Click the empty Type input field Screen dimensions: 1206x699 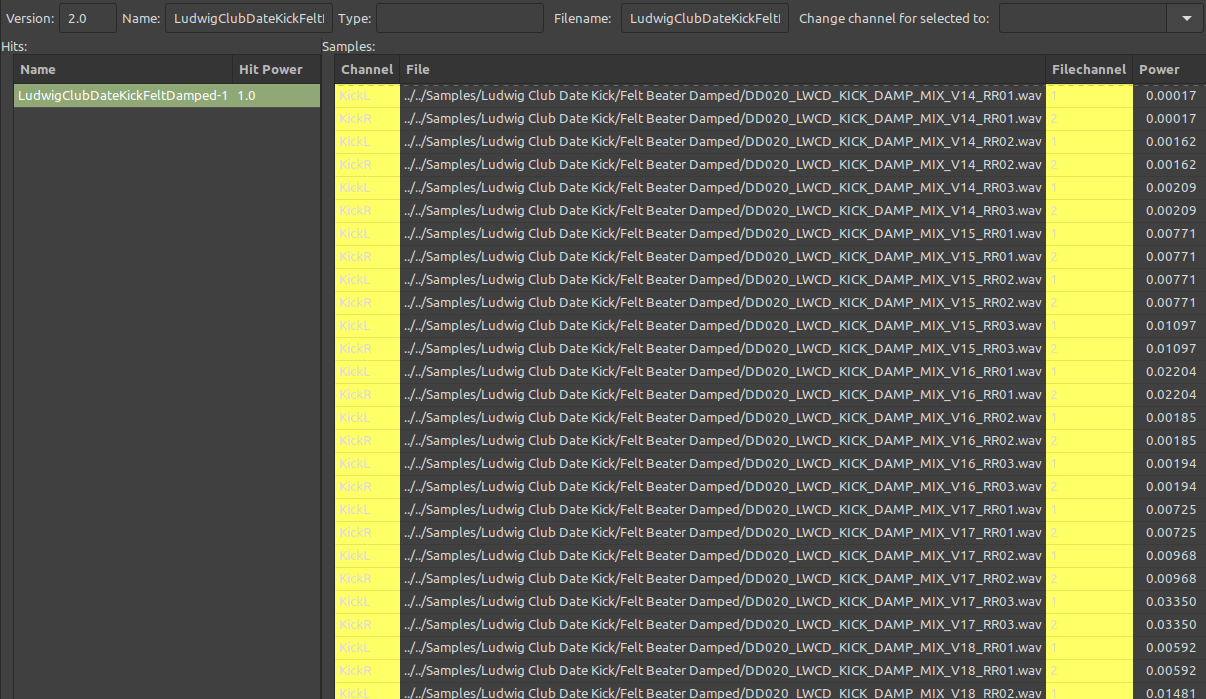point(459,18)
